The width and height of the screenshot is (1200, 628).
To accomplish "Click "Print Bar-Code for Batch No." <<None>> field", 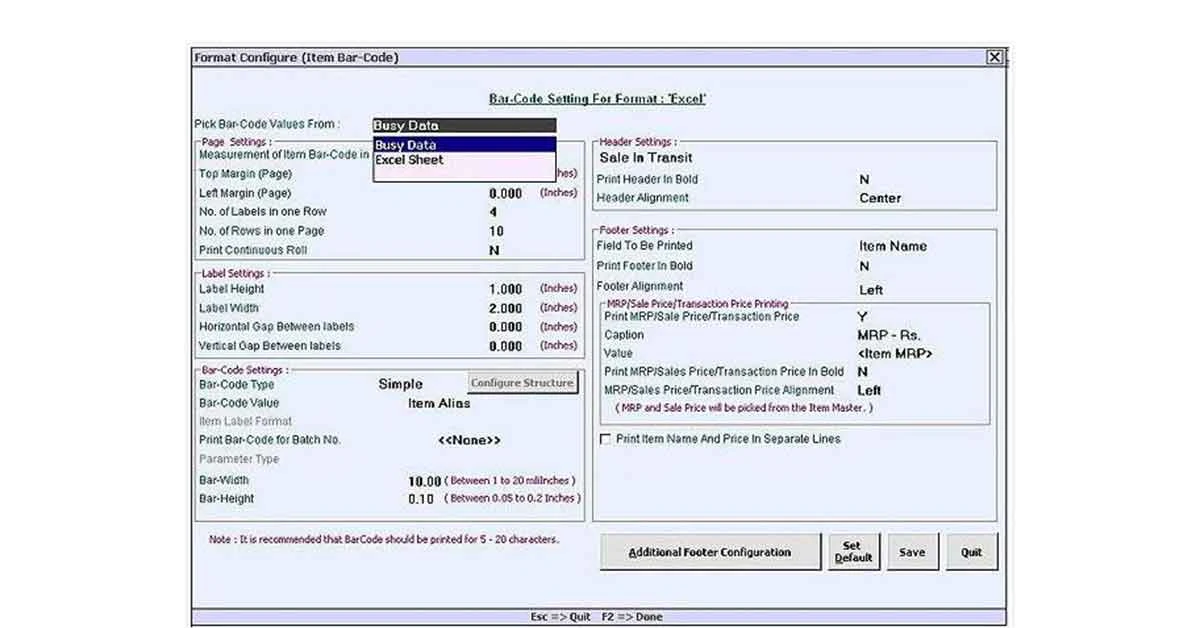I will click(x=470, y=440).
